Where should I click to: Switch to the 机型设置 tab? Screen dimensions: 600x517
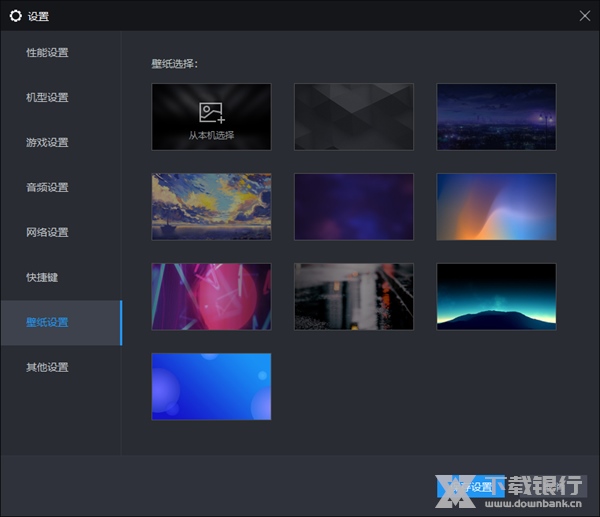(48, 97)
